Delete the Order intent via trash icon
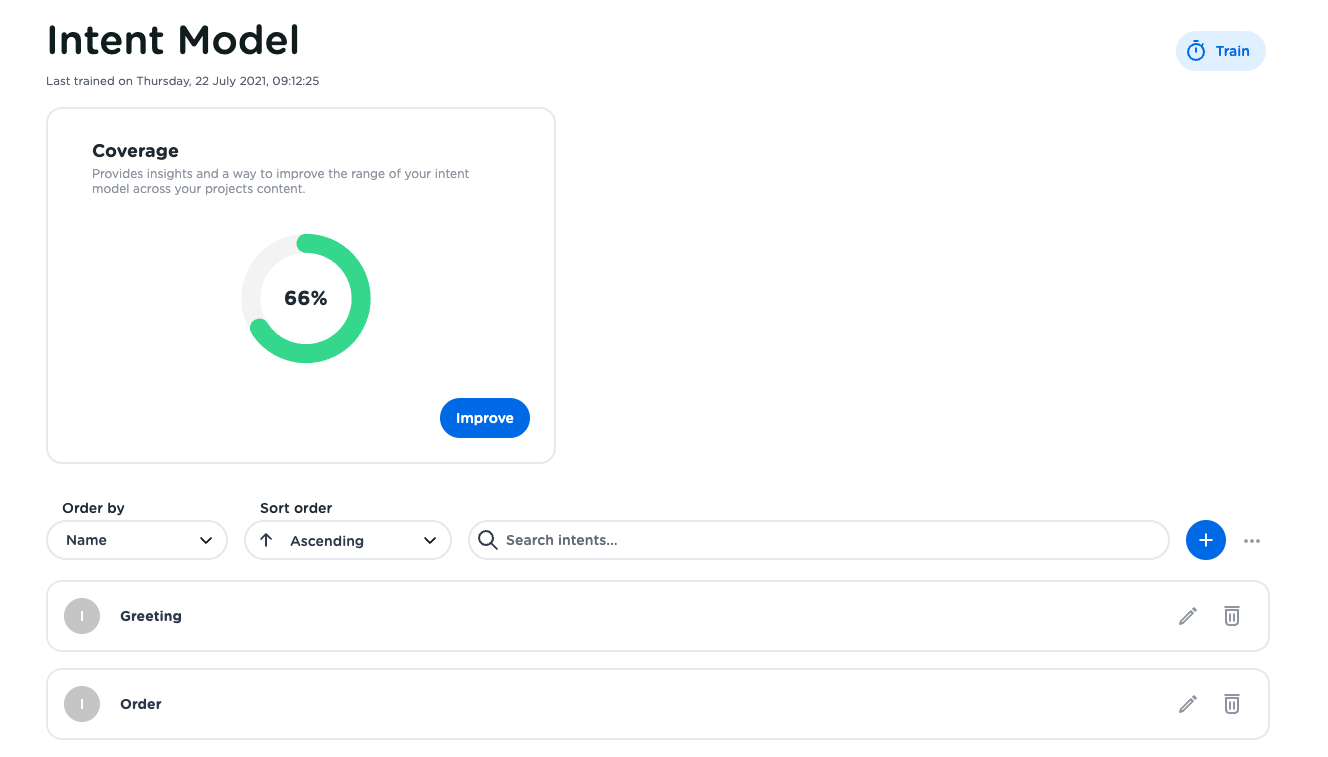 click(x=1232, y=704)
